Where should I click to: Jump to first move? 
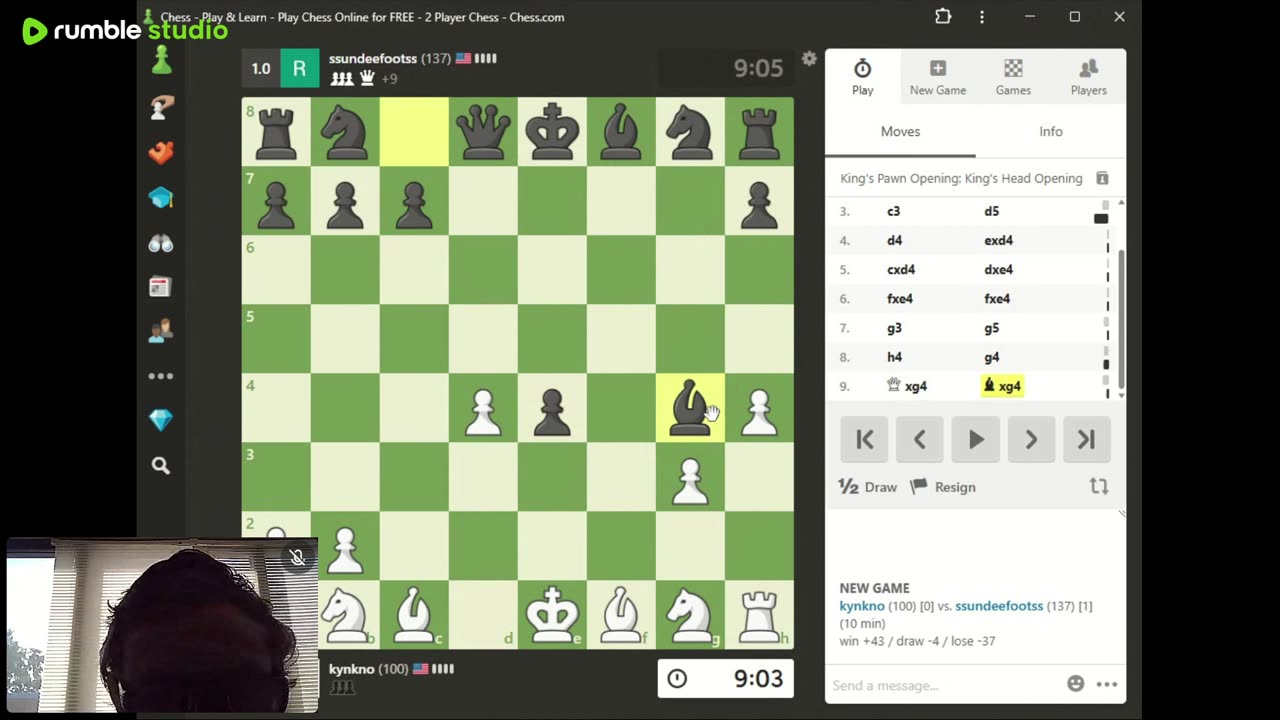coord(865,439)
